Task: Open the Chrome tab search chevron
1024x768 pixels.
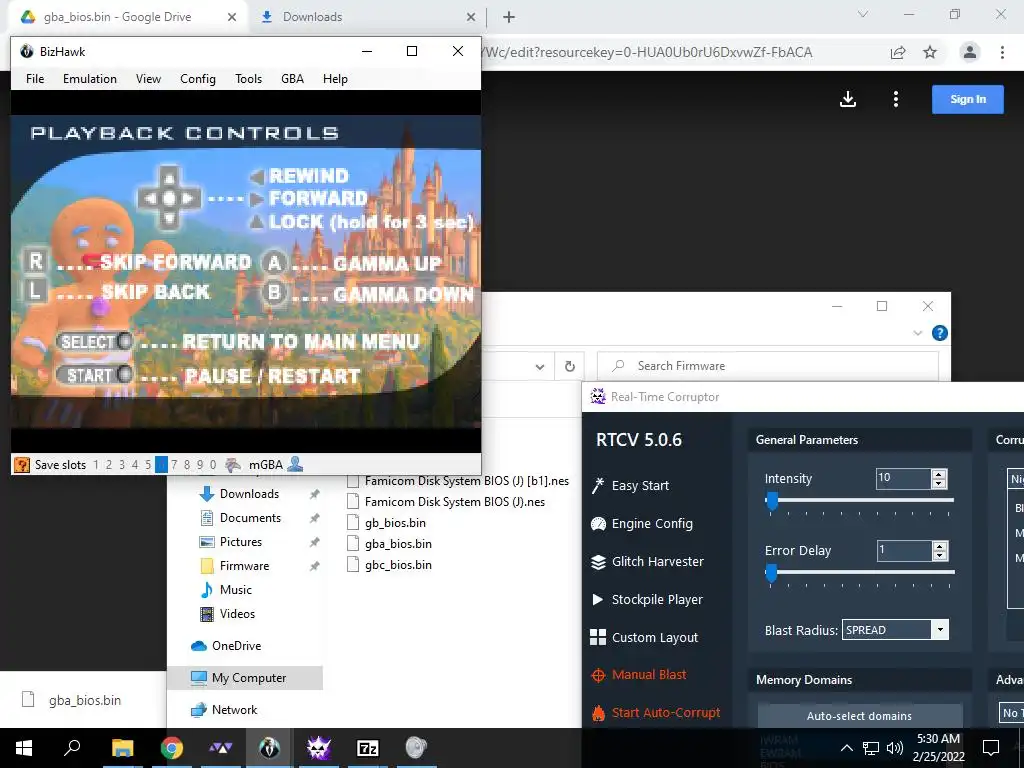Action: click(x=863, y=14)
